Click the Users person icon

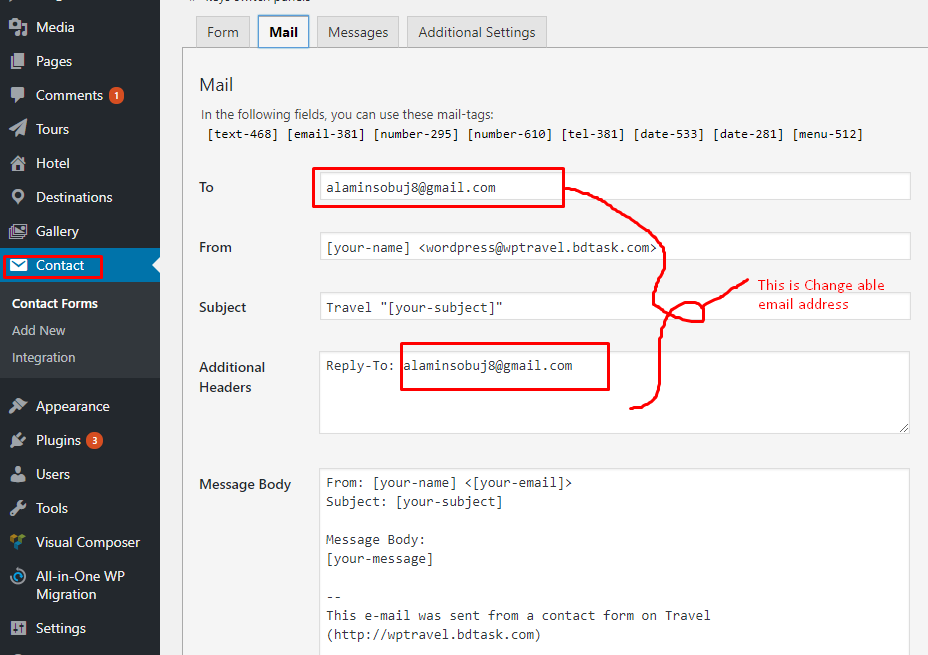click(x=18, y=474)
